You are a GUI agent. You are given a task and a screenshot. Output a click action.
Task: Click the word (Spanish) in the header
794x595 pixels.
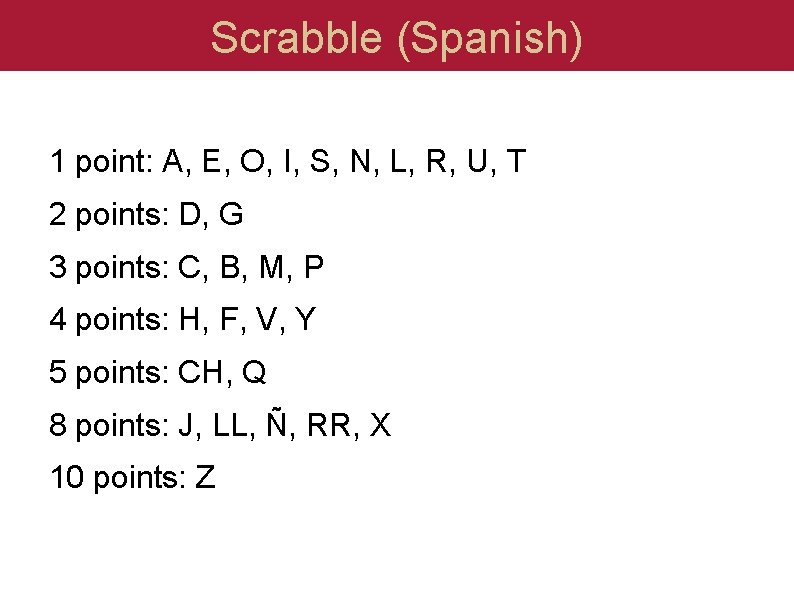(490, 41)
